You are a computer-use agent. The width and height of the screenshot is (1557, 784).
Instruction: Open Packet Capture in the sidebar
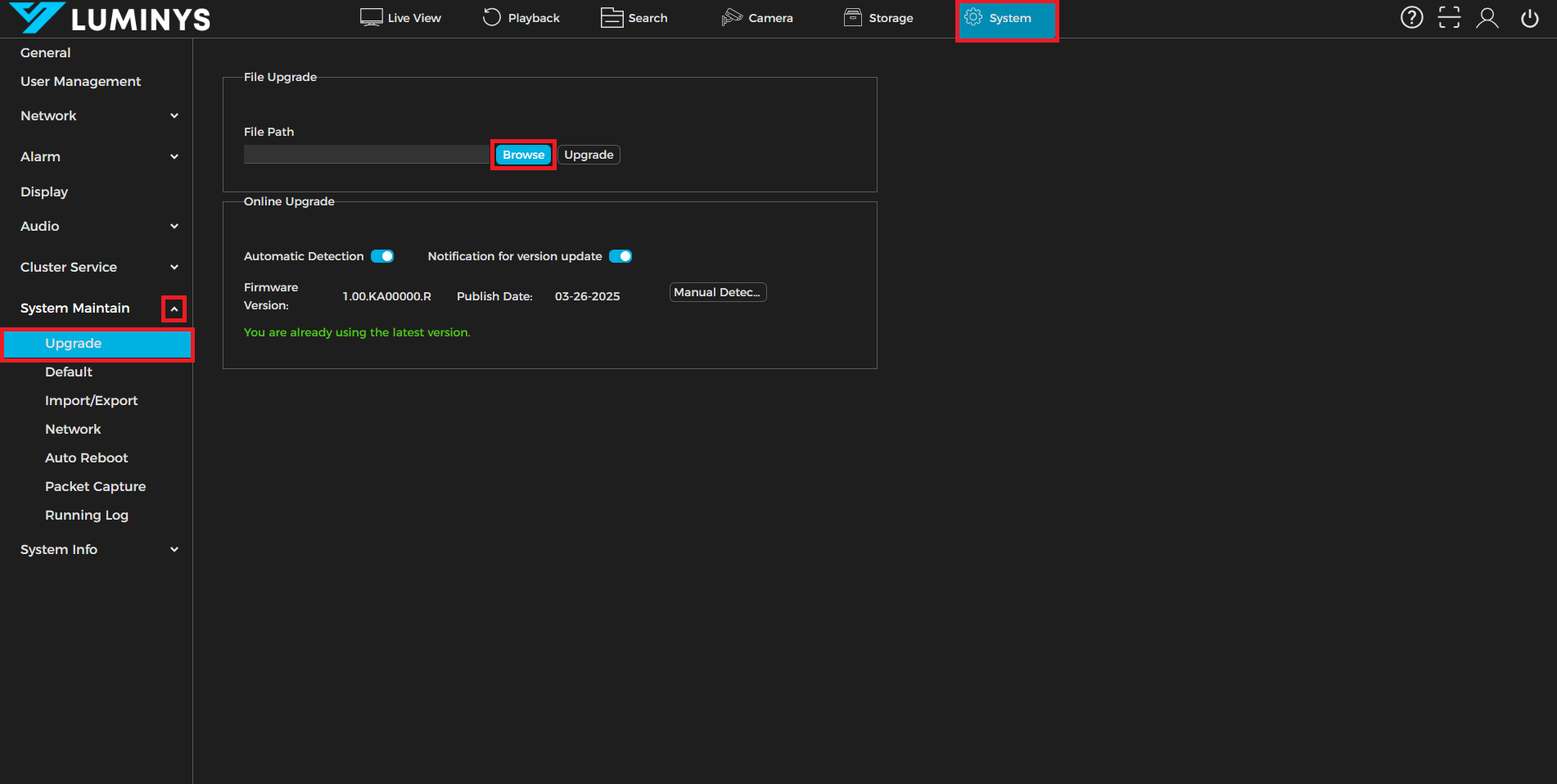(95, 486)
